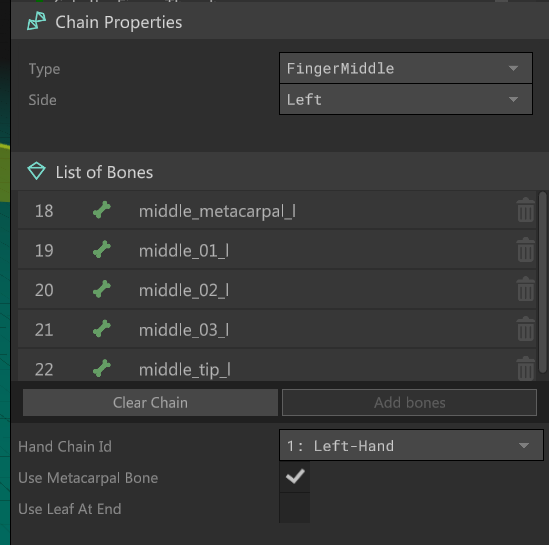Click the List of Bones diamond icon
The height and width of the screenshot is (545, 549).
[36, 171]
